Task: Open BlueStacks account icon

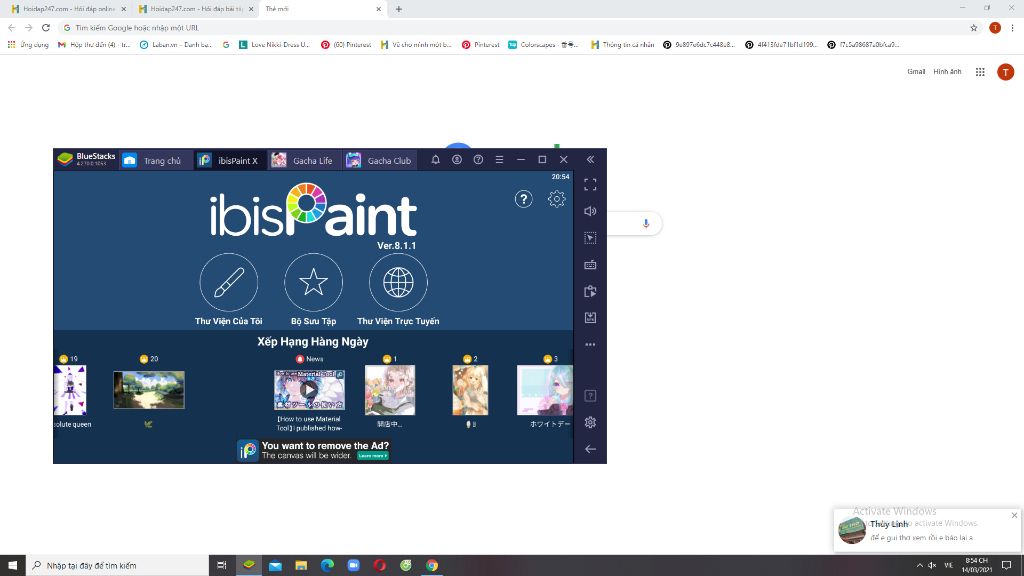Action: tap(456, 160)
